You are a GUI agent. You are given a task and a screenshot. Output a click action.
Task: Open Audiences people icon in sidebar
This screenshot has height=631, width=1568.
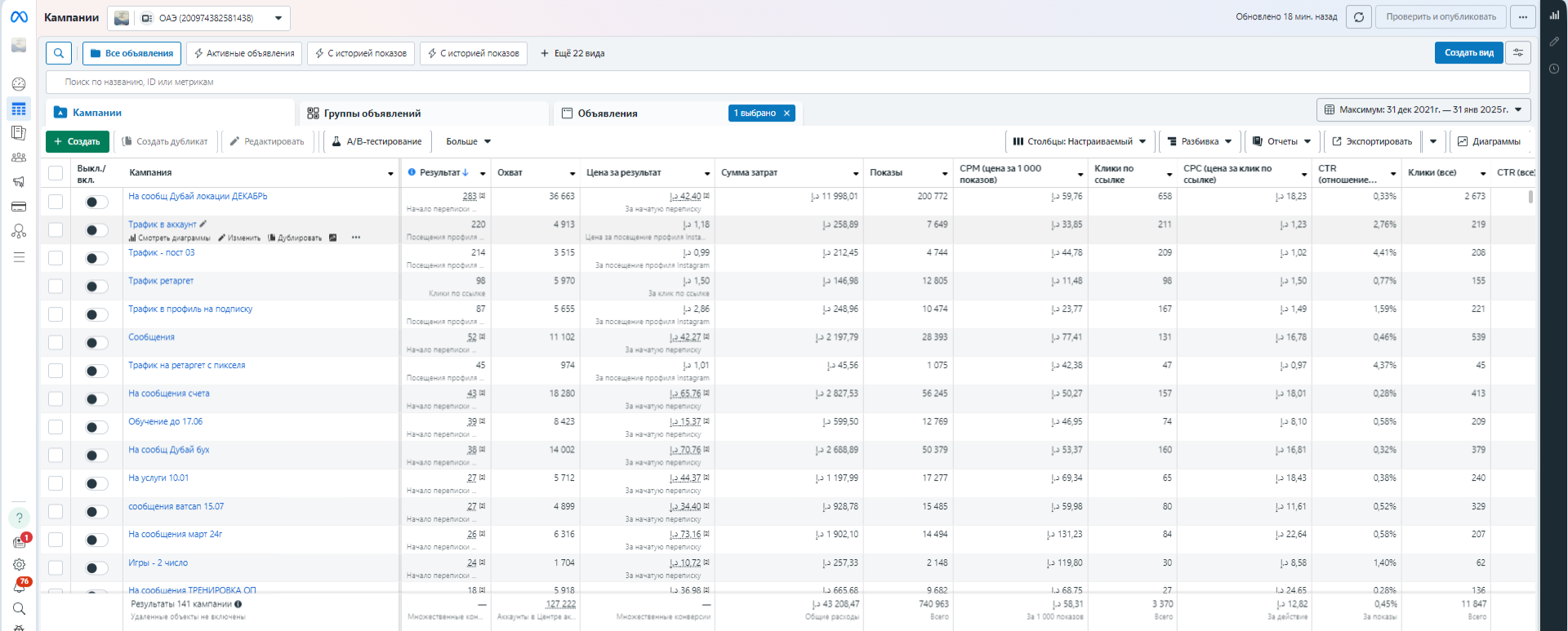pos(18,158)
